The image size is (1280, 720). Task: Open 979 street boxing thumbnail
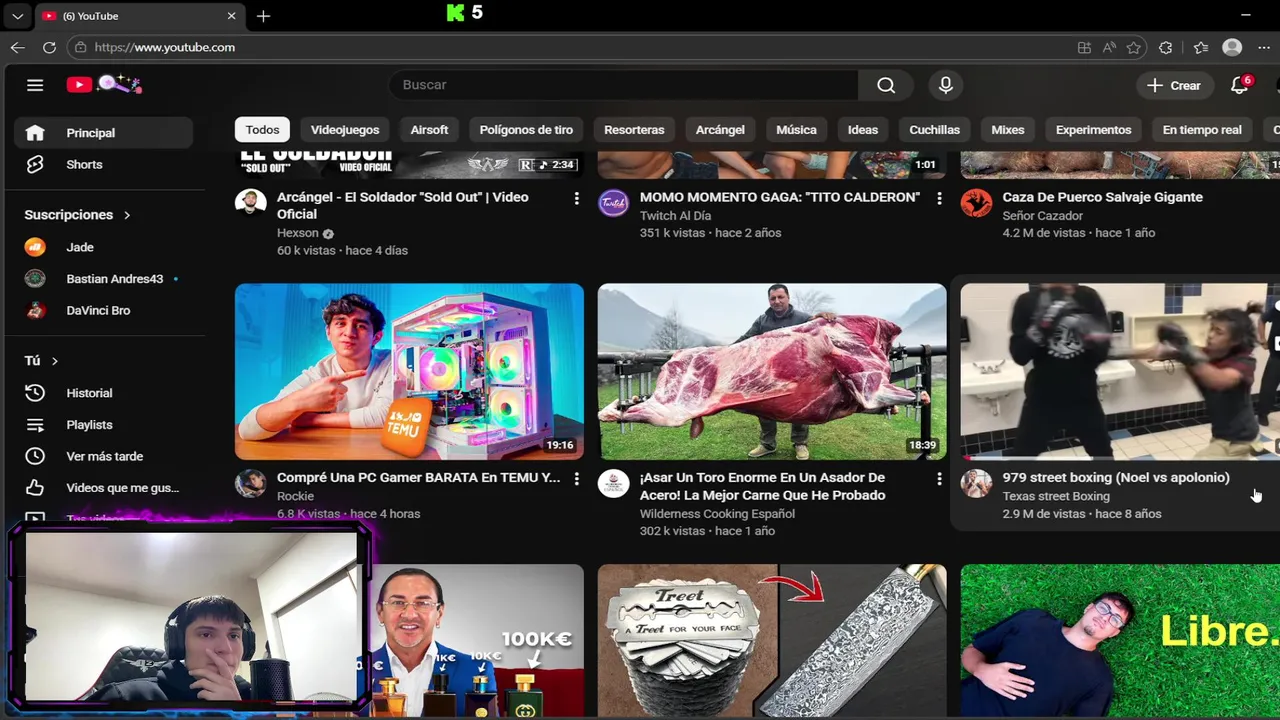[x=1120, y=372]
